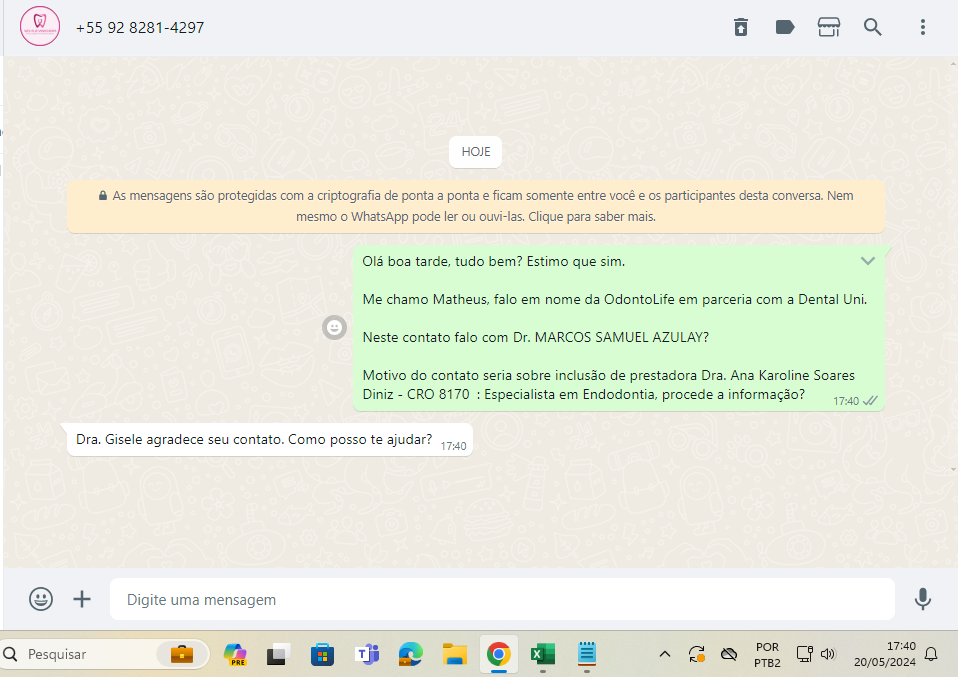Viewport: 958px width, 677px height.
Task: Focus the "Digite uma mensagem" input field
Action: pyautogui.click(x=502, y=599)
